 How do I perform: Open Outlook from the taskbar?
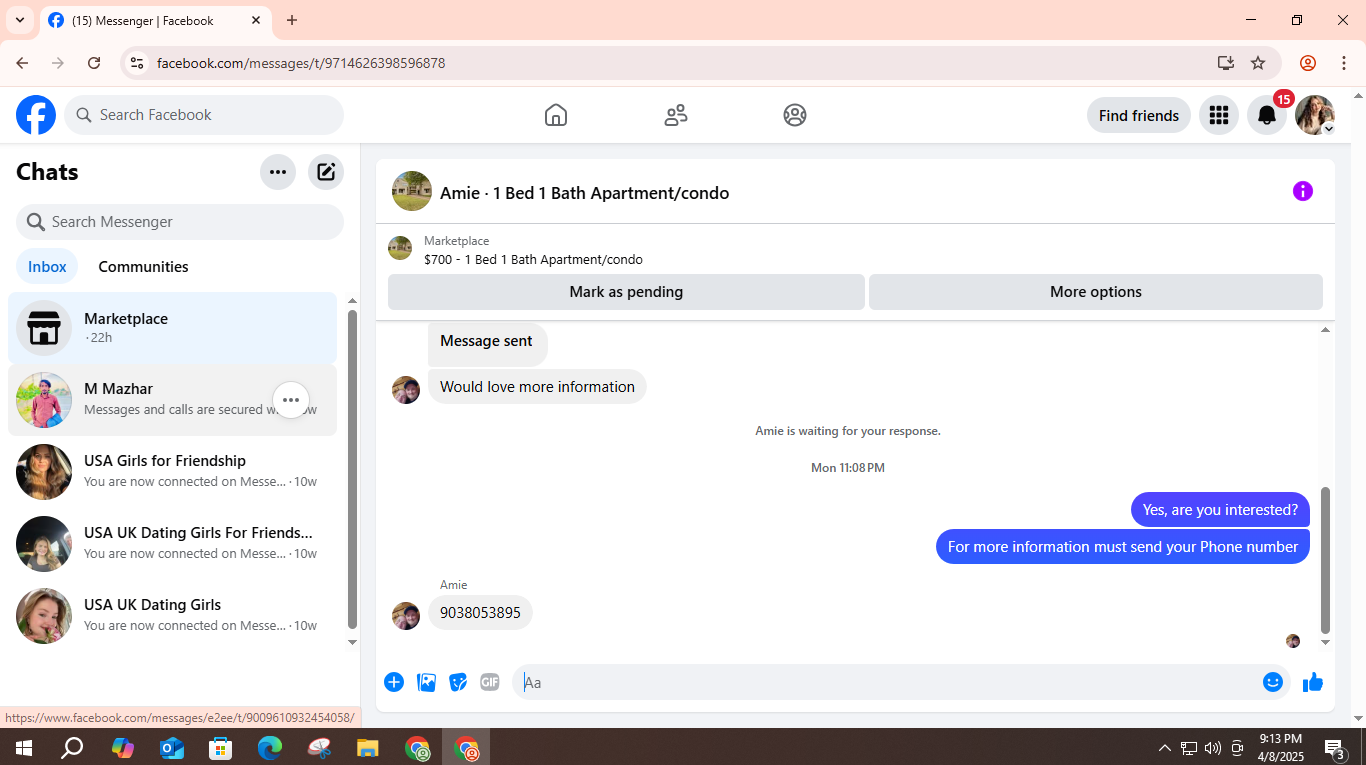coord(172,748)
